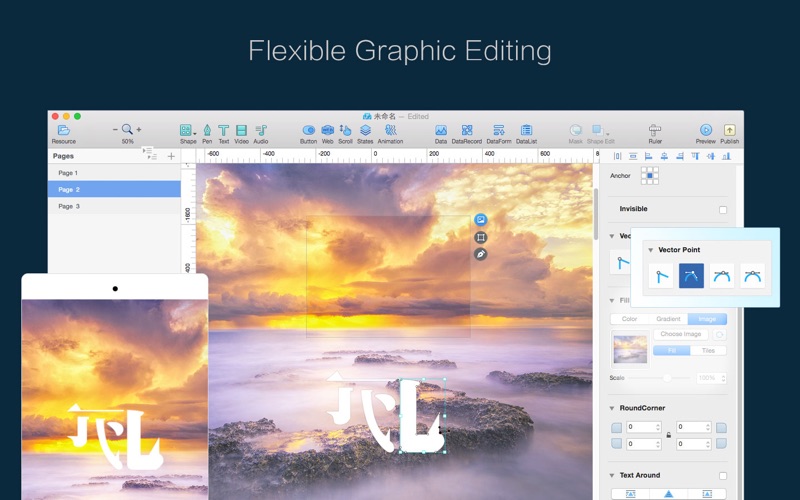Image resolution: width=800 pixels, height=500 pixels.
Task: Open Page 1
Action: point(114,173)
